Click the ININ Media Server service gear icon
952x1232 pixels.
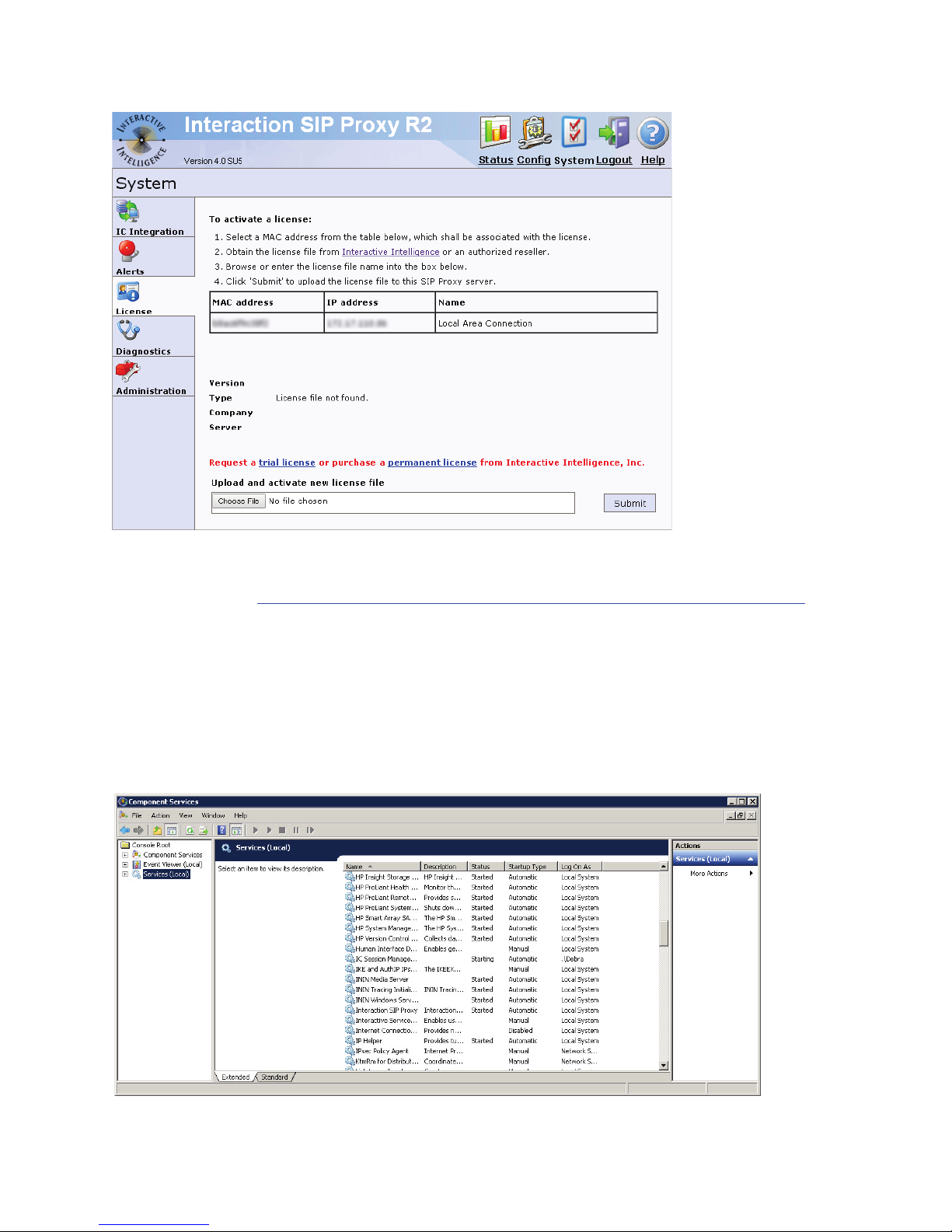pyautogui.click(x=350, y=979)
